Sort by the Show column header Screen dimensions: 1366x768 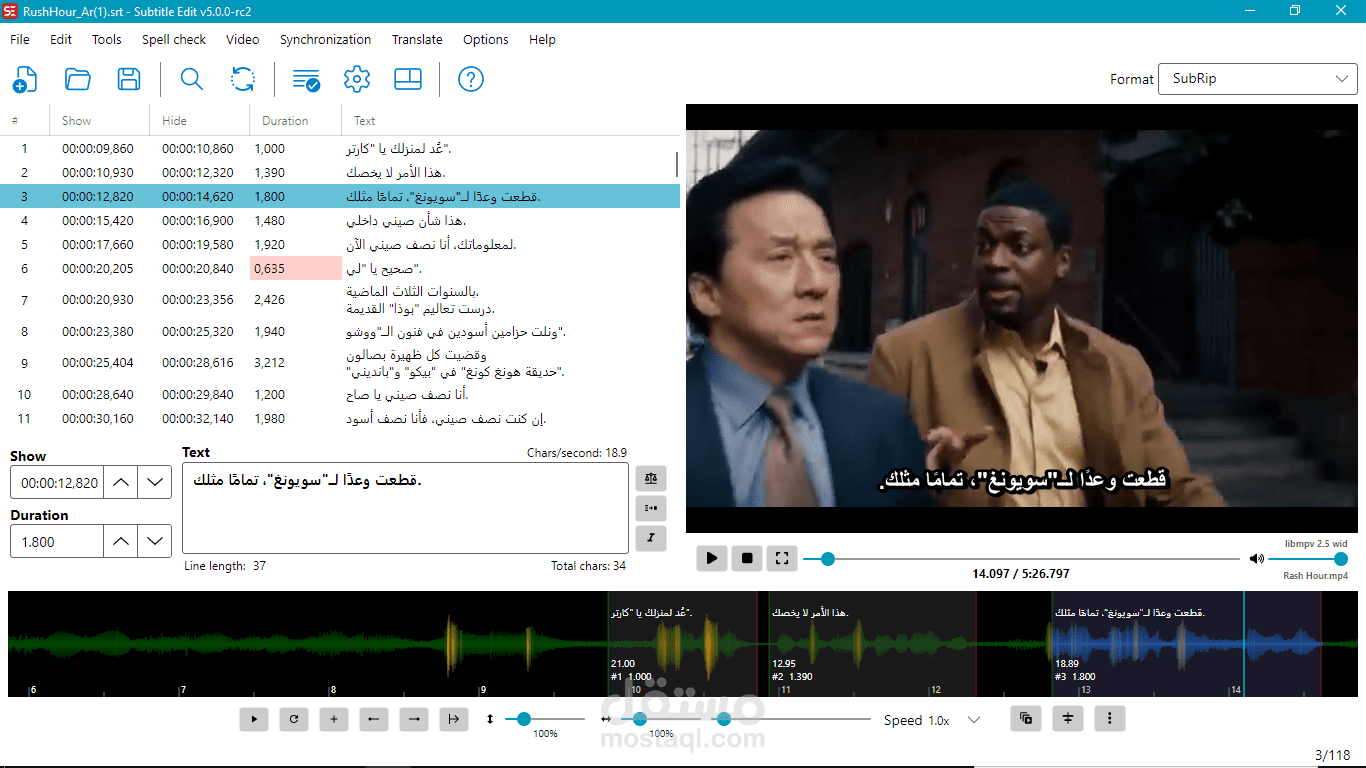[99, 121]
